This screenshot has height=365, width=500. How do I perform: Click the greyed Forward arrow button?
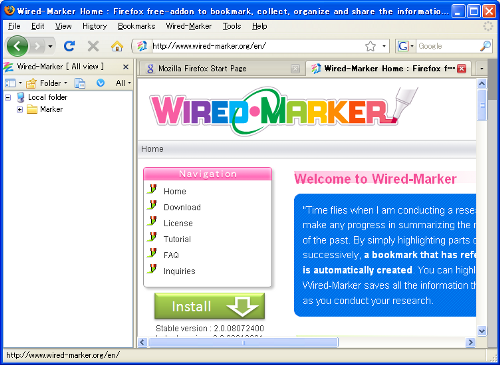coord(37,46)
